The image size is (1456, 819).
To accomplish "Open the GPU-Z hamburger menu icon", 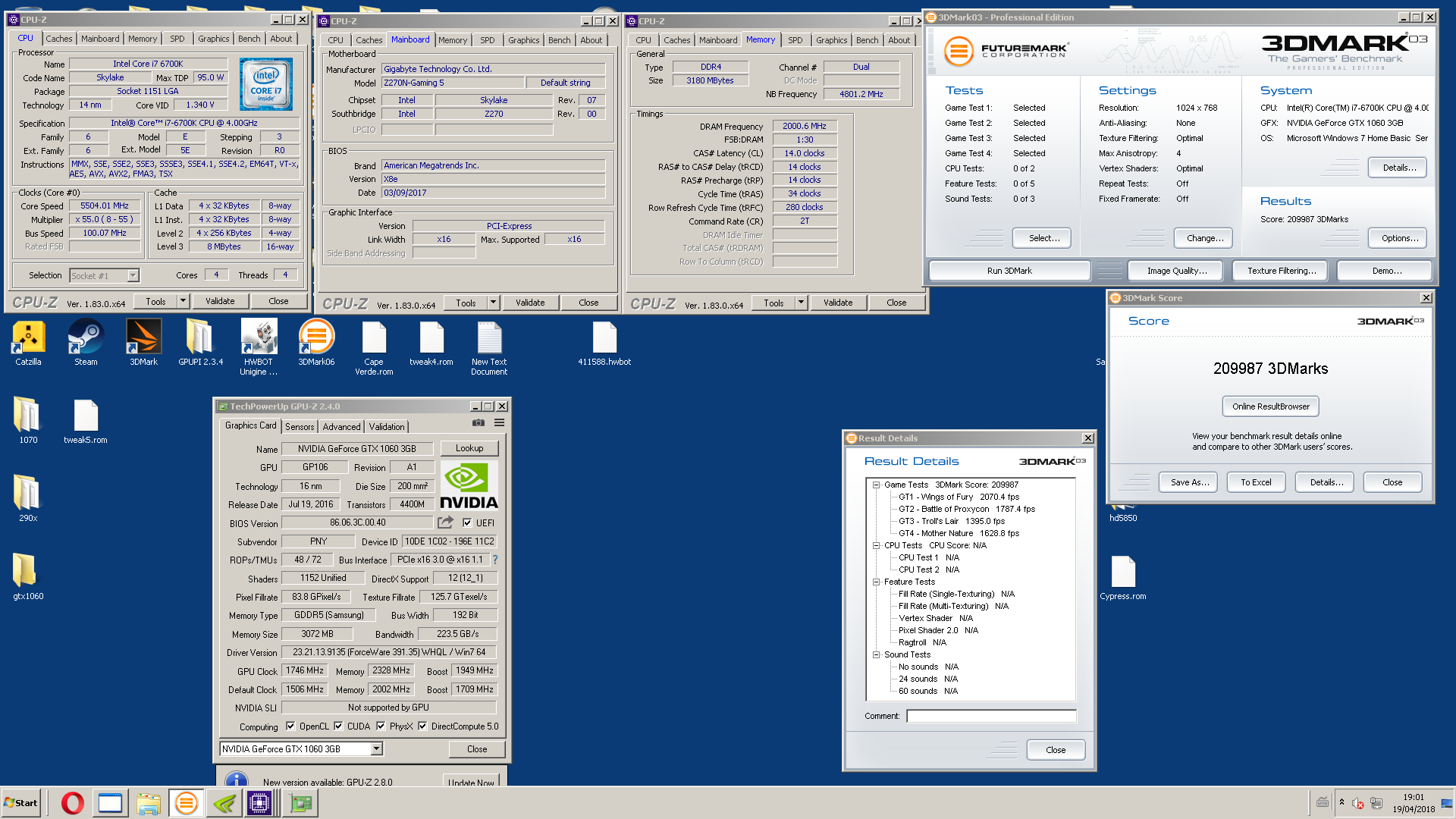I will tap(499, 423).
